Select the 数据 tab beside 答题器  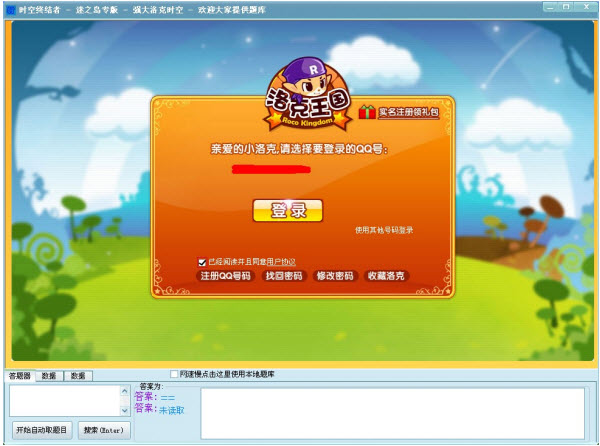pyautogui.click(x=49, y=376)
